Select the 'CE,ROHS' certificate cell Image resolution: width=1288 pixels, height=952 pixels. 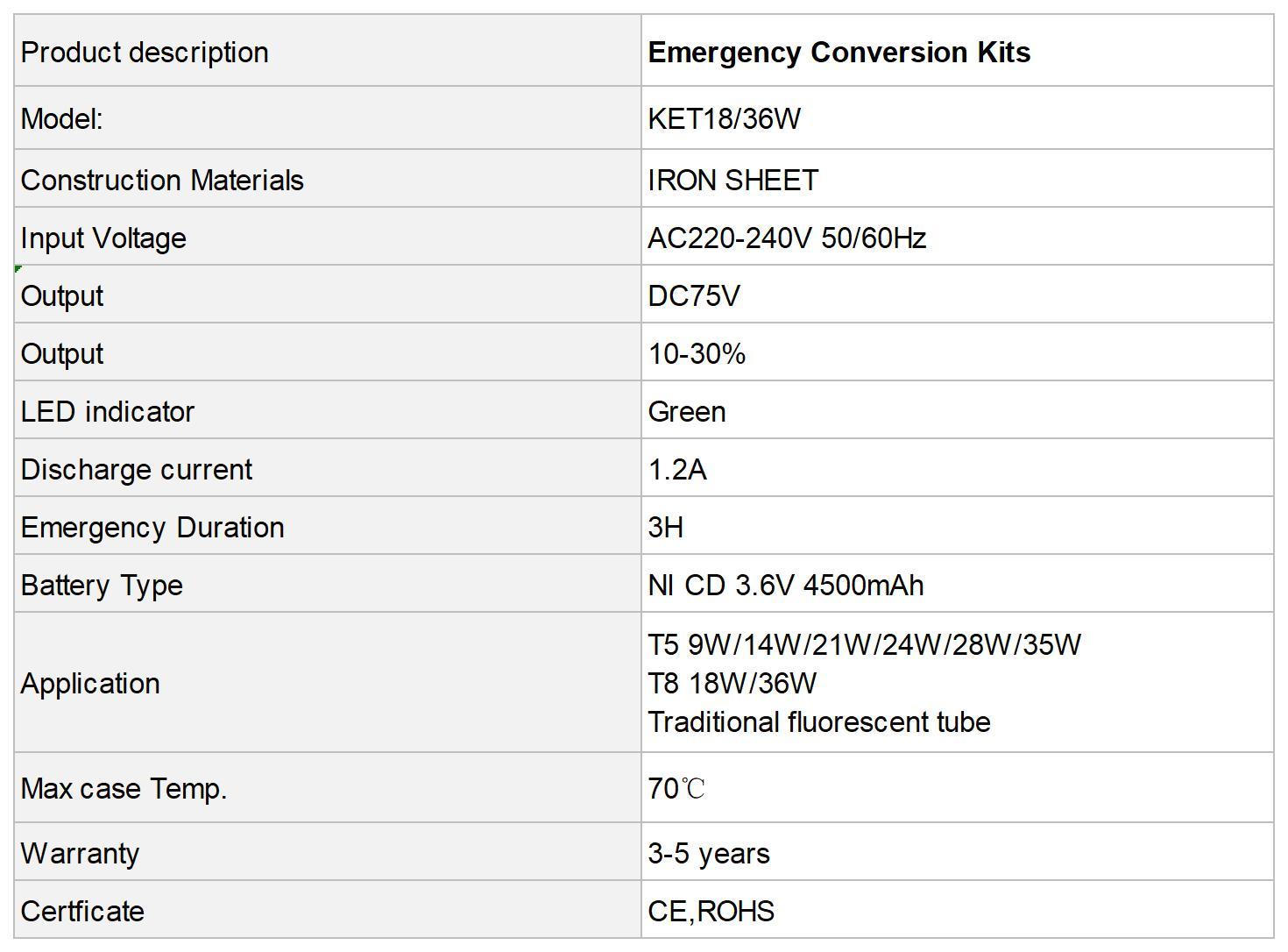(957, 910)
